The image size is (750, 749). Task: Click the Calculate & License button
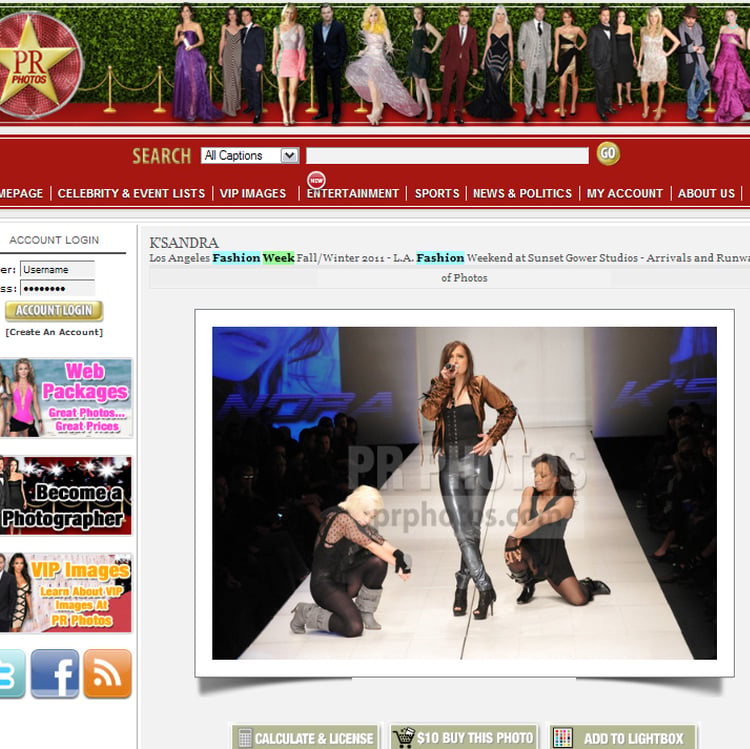(306, 738)
